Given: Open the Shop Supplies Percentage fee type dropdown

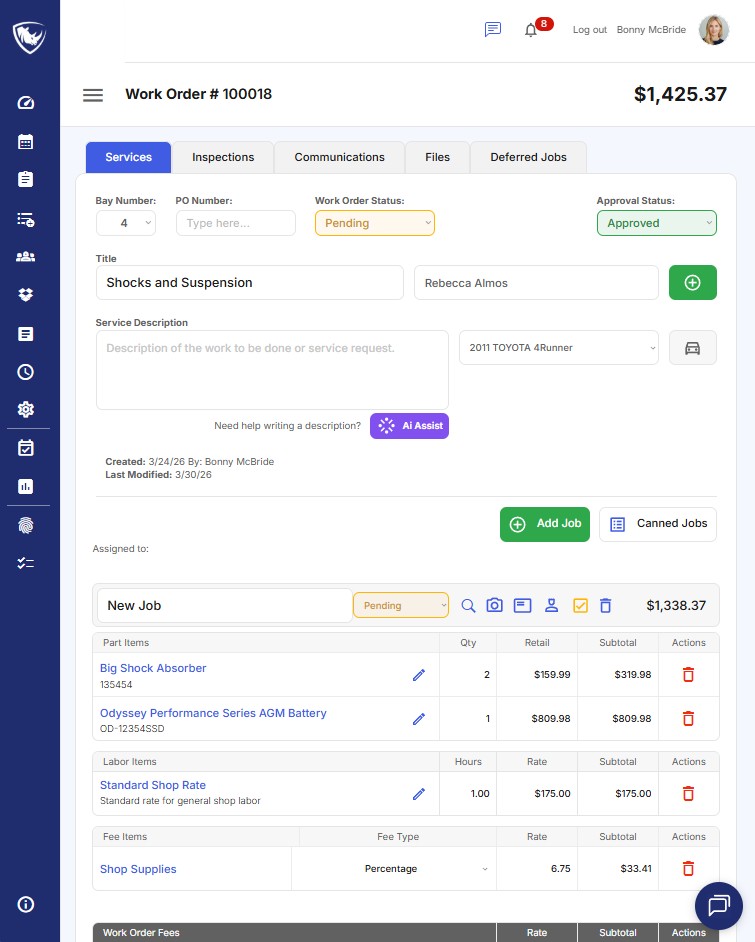Looking at the screenshot, I should 394,869.
